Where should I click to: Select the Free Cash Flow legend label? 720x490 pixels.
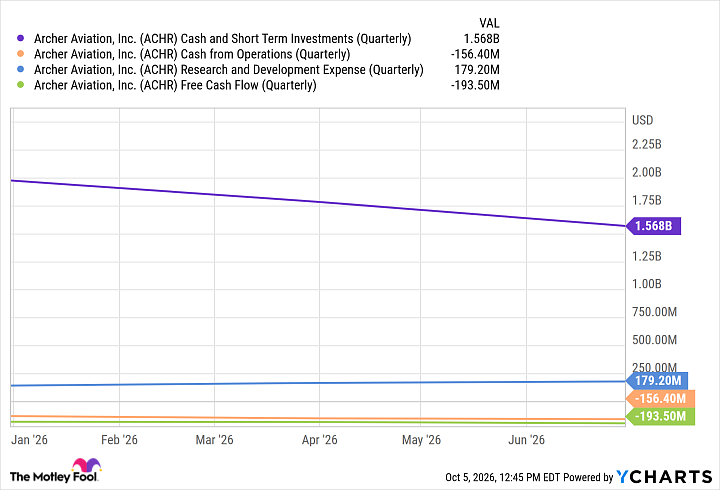tap(175, 85)
